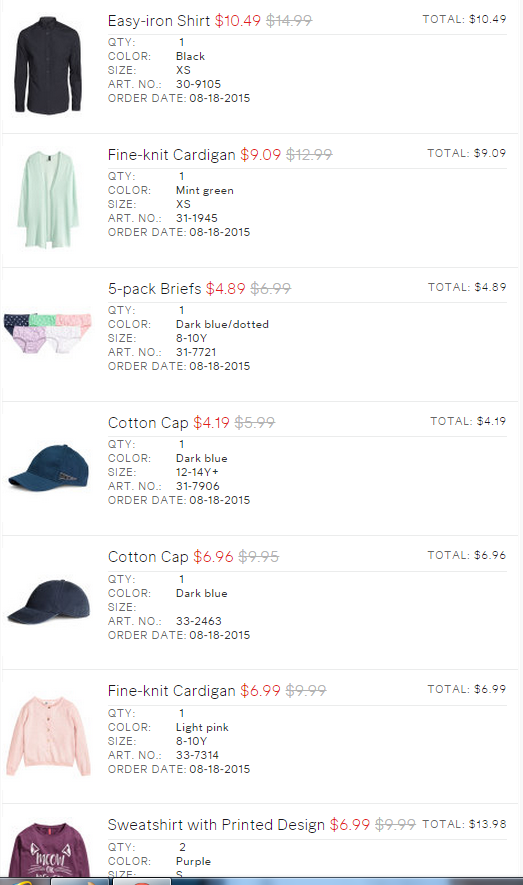
Task: Select article number 30-9105
Action: [198, 84]
